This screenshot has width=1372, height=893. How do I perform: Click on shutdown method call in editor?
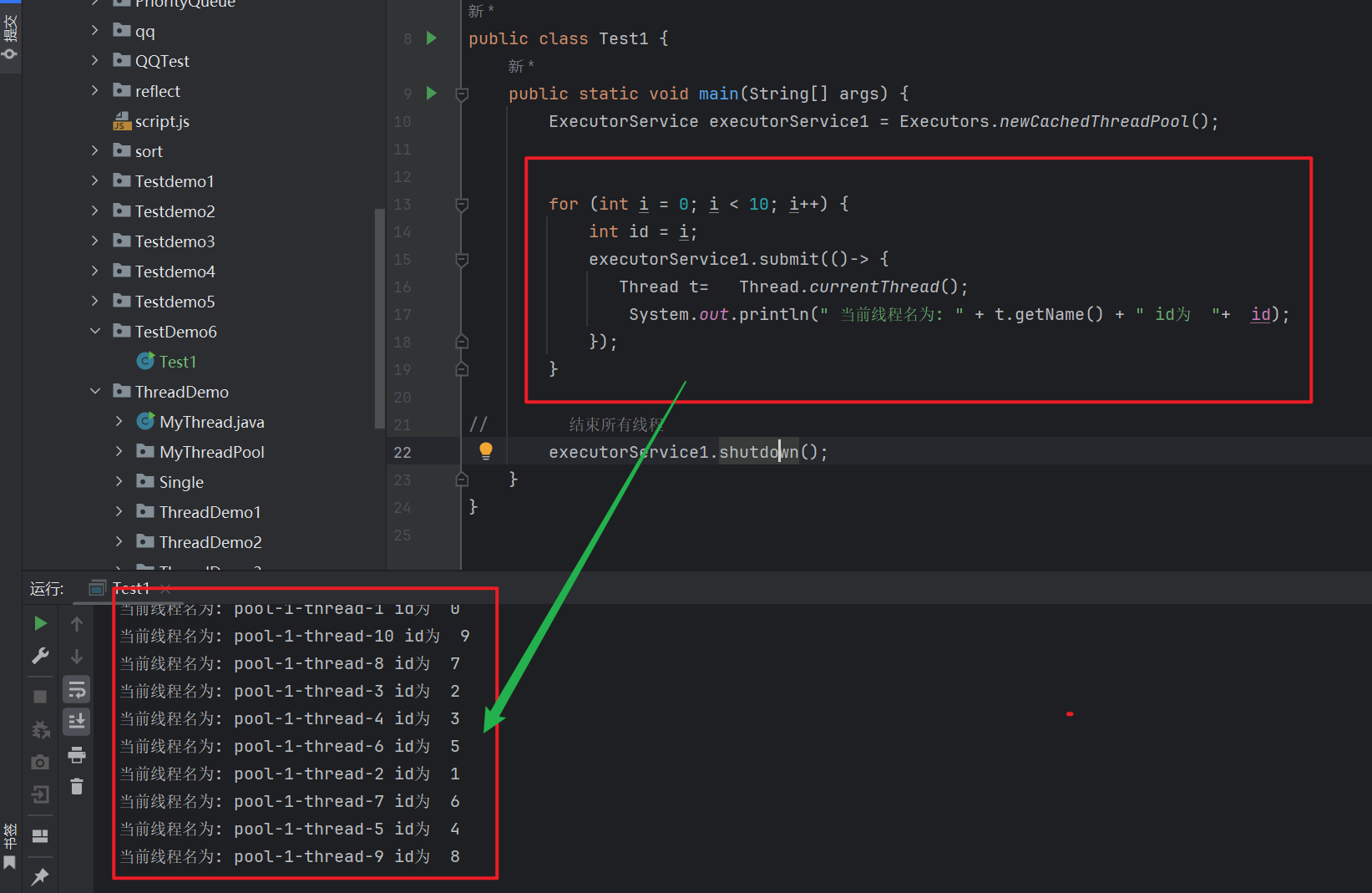click(x=758, y=452)
